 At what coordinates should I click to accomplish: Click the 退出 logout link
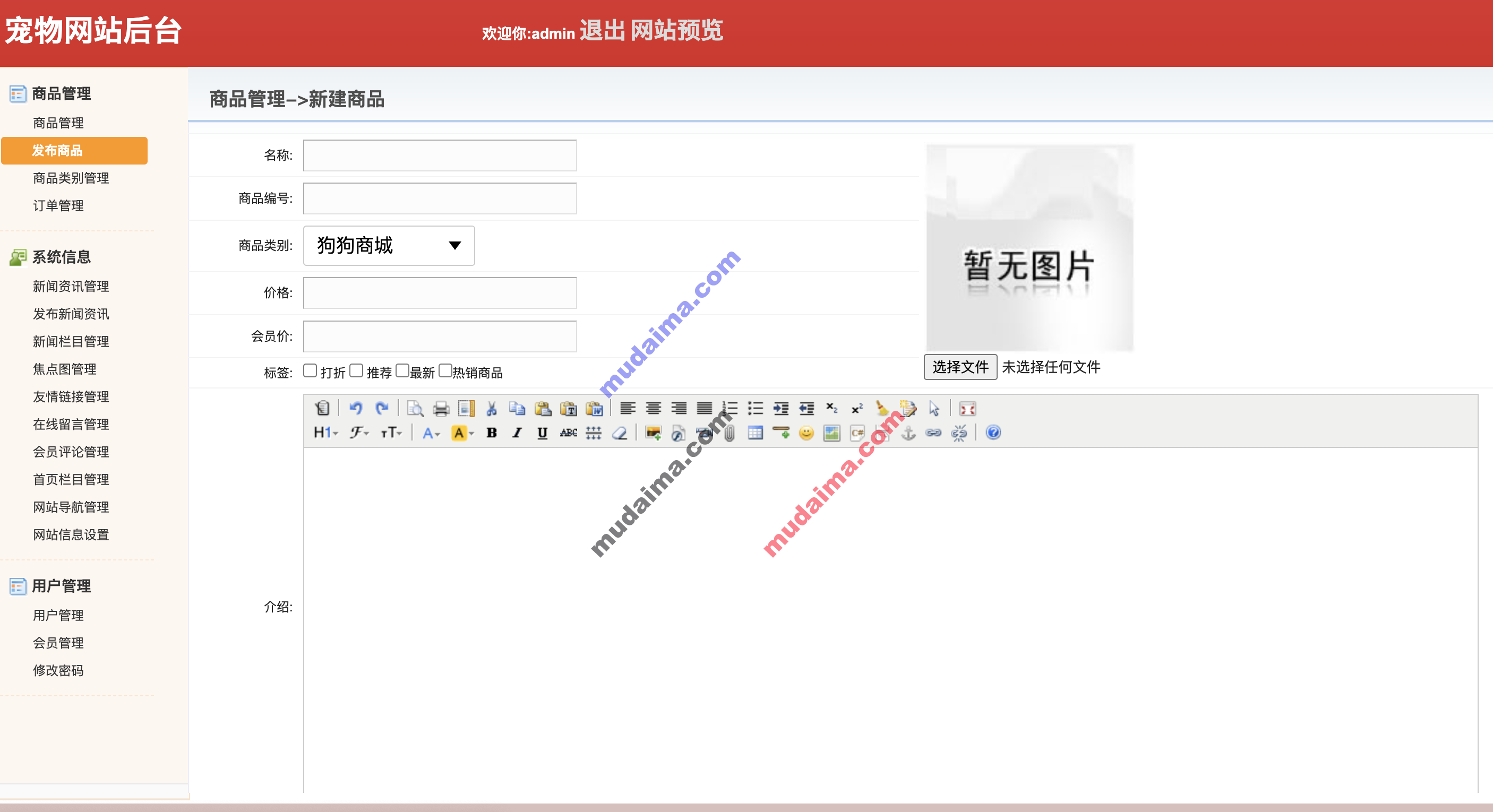(602, 31)
